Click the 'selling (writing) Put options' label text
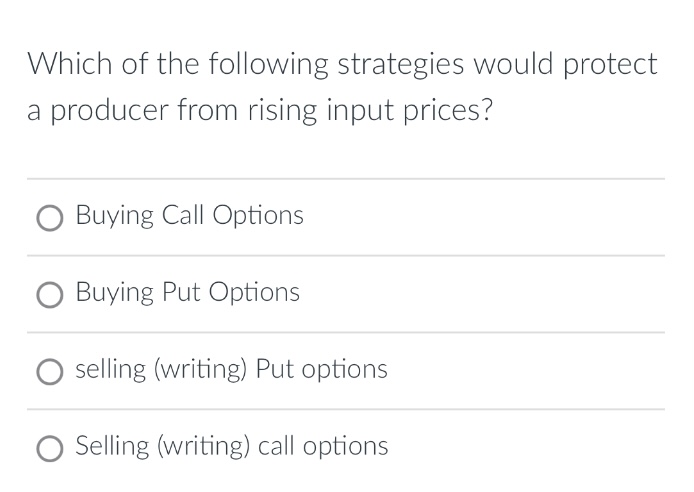 231,369
